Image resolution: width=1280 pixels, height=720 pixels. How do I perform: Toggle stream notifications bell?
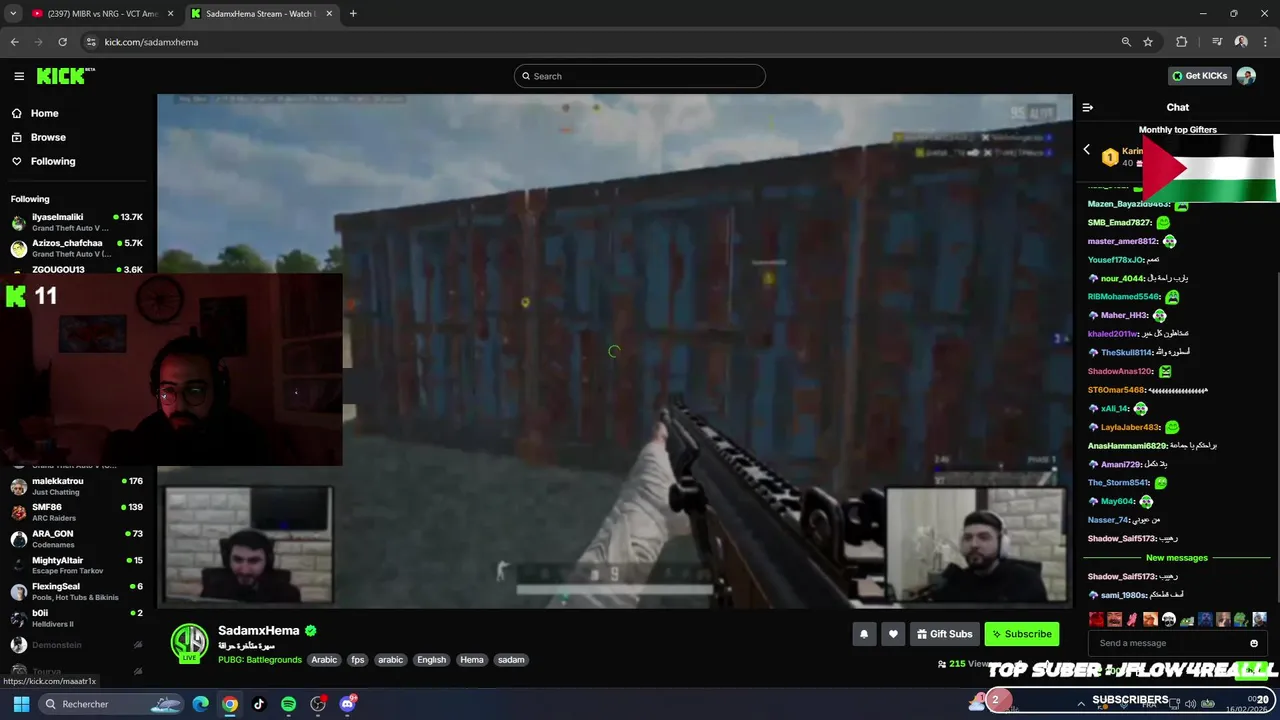point(864,634)
